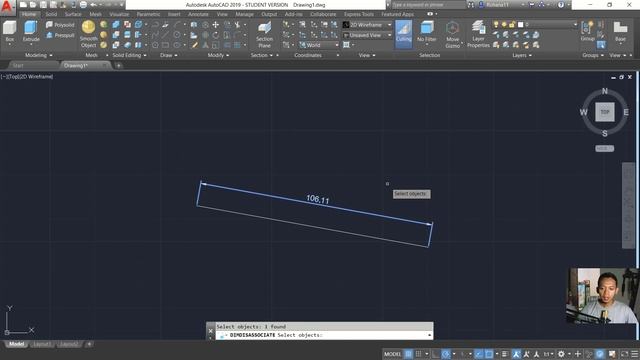The image size is (640, 360).
Task: Open the 2D Wireframe visual style dropdown
Action: point(367,25)
